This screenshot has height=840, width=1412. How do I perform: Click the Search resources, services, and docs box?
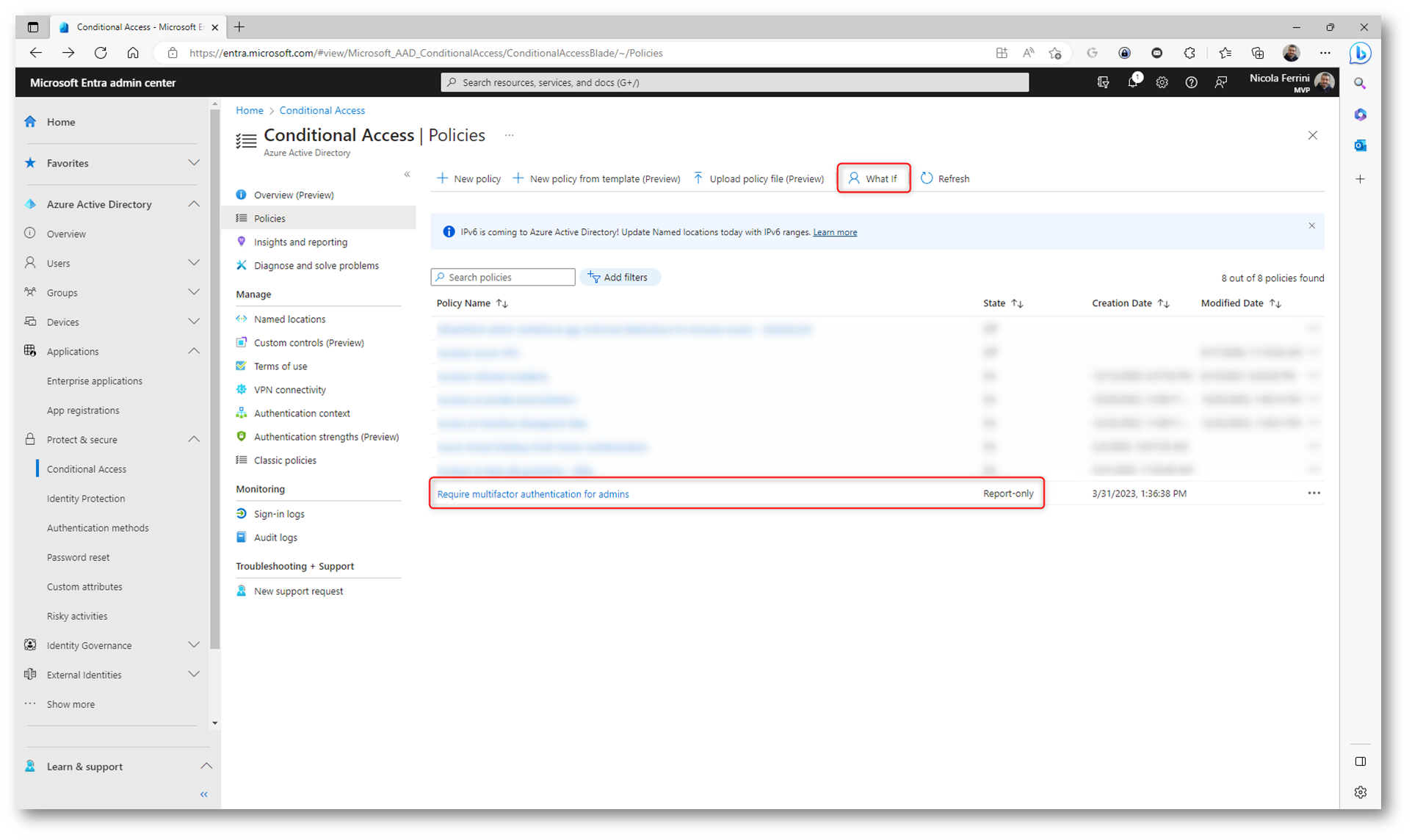click(734, 82)
